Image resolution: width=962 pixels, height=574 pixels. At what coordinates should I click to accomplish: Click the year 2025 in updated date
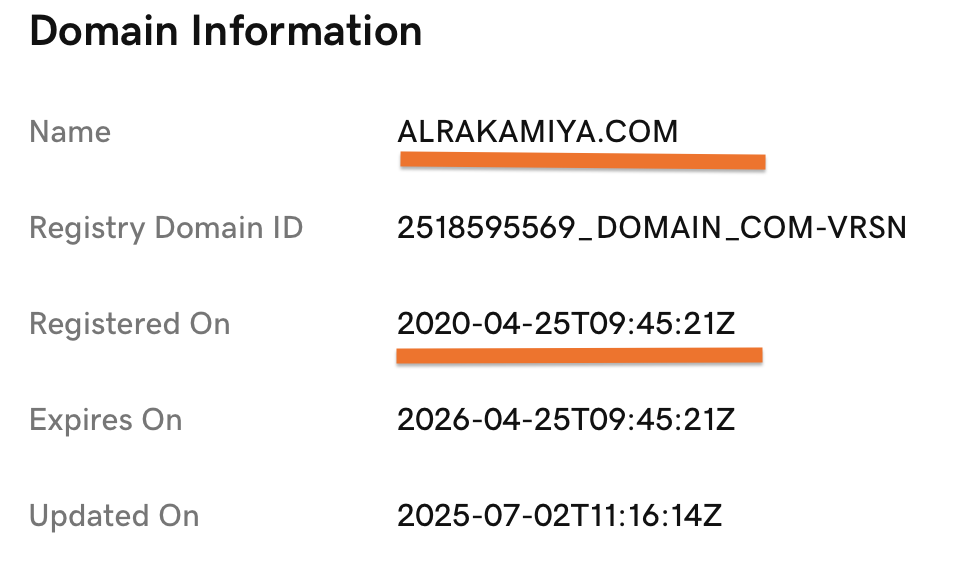click(x=434, y=516)
